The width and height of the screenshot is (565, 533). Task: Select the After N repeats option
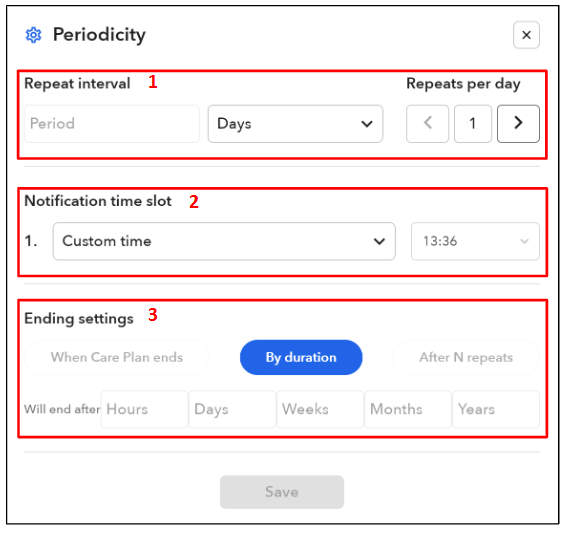[x=466, y=357]
